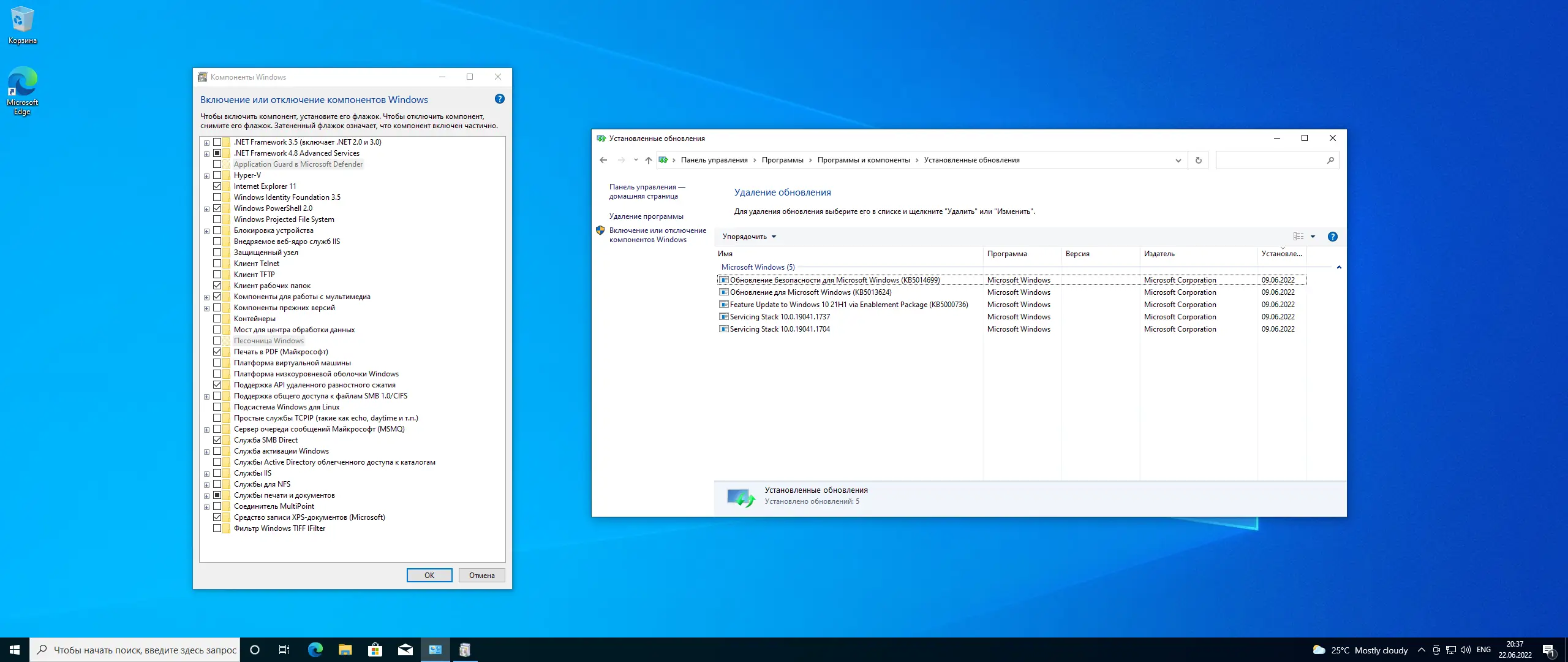Open the Упорядочить dropdown menu
The image size is (1568, 662).
coord(749,237)
